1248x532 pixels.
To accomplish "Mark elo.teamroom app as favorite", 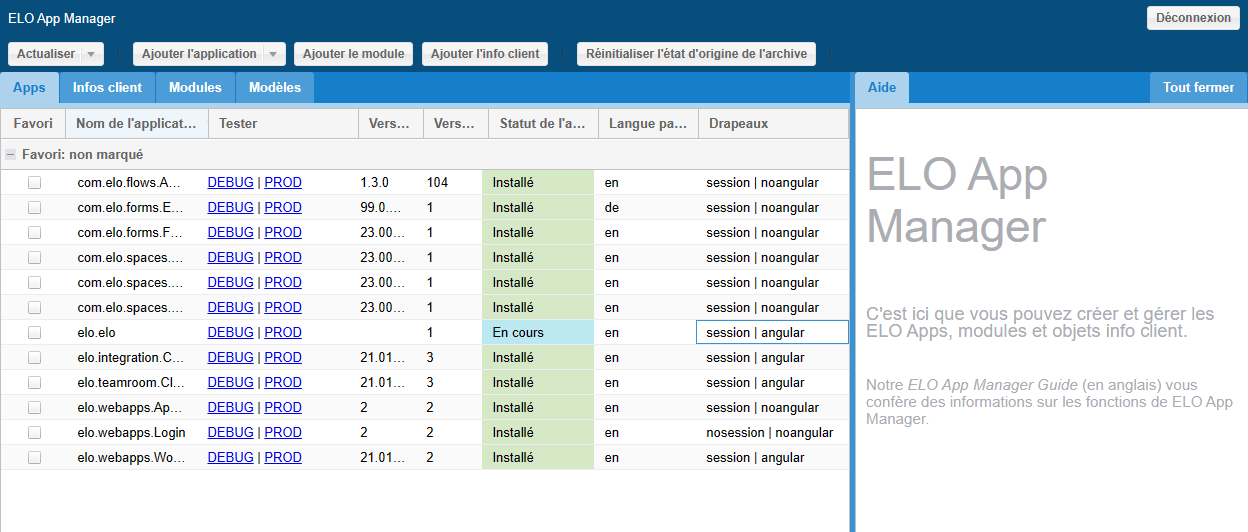I will pos(35,383).
